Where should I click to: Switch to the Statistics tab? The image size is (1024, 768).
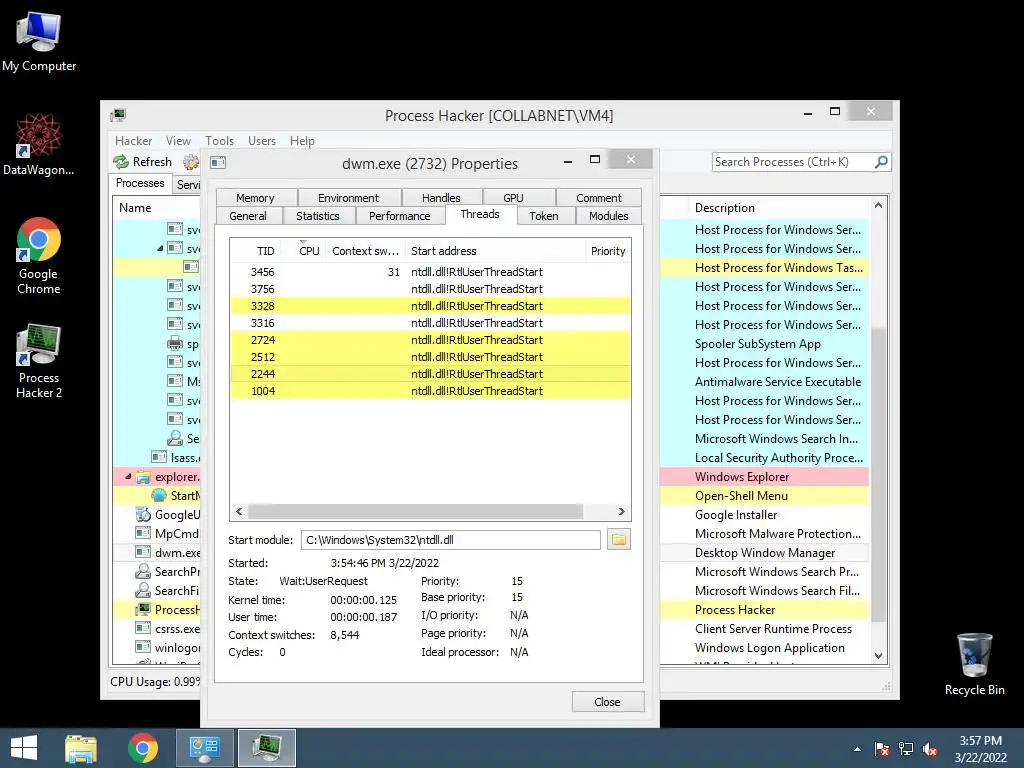pos(318,216)
